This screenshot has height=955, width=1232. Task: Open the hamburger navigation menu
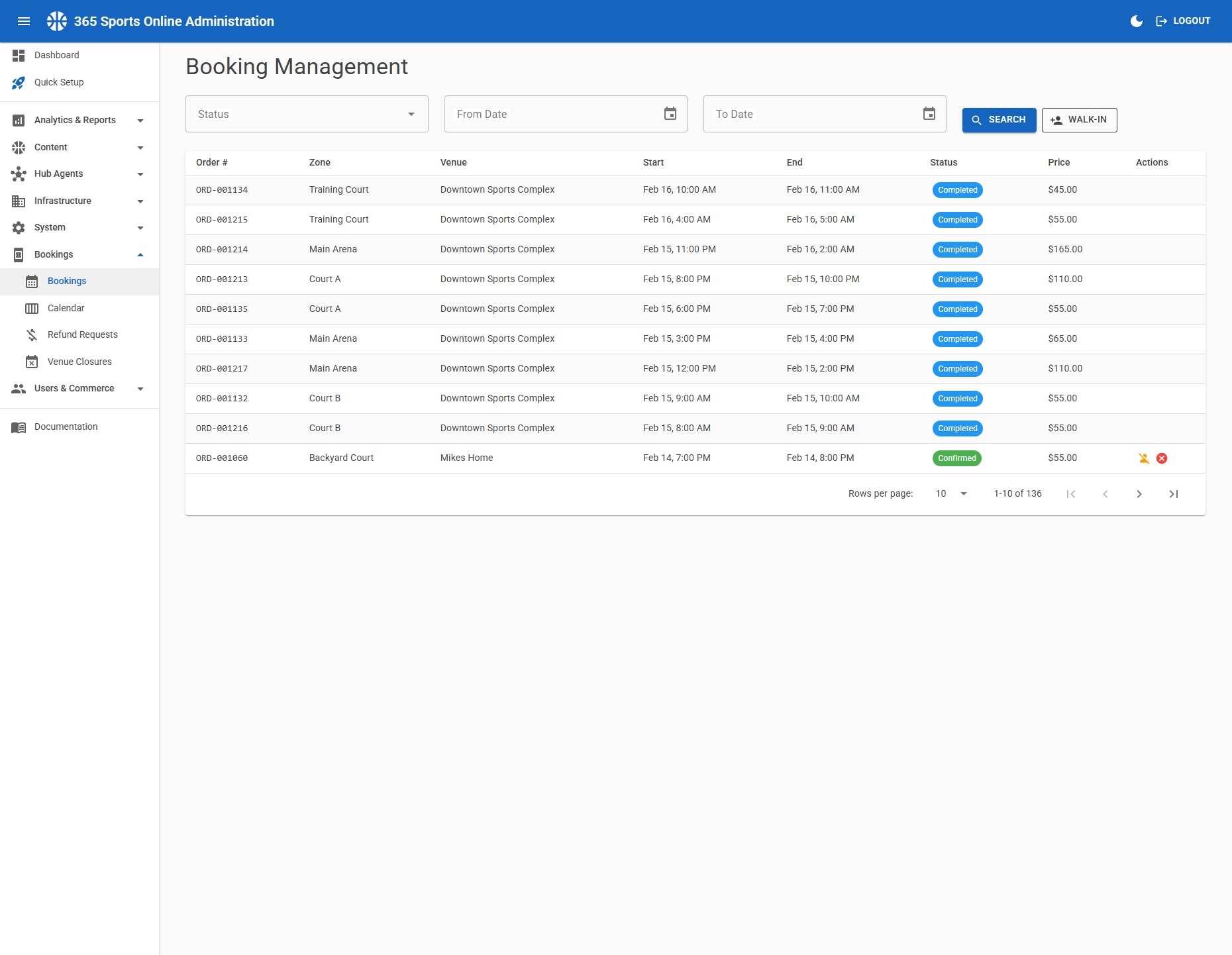click(x=24, y=21)
